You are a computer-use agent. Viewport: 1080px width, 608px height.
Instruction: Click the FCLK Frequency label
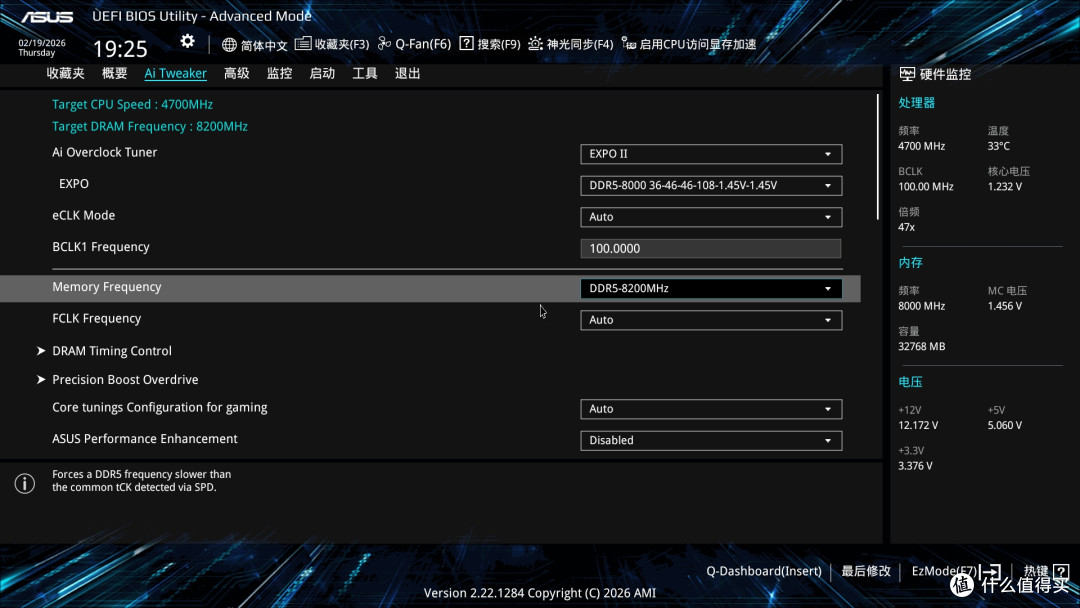(96, 319)
